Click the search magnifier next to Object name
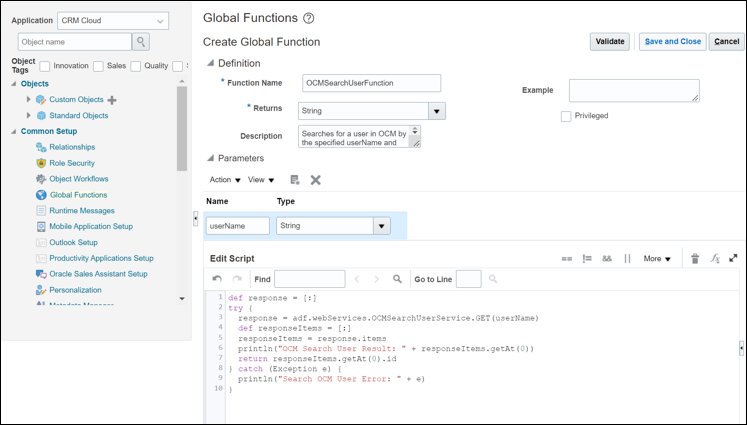 pos(141,42)
